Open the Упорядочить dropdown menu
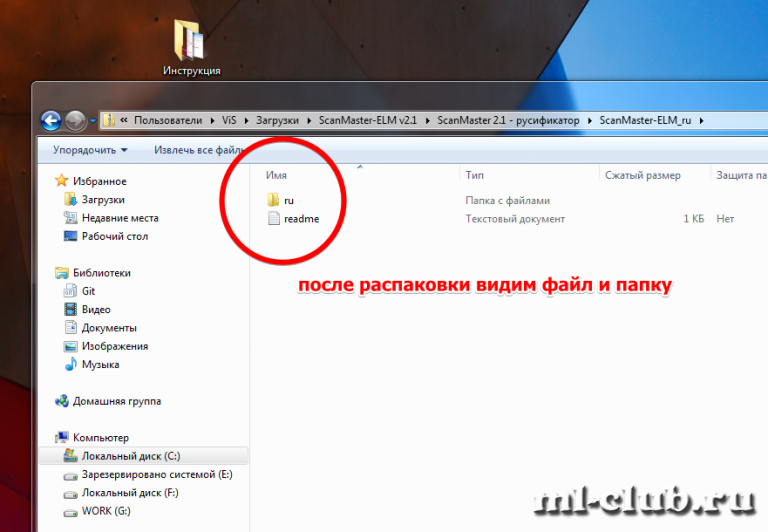This screenshot has width=768, height=532. [90, 150]
